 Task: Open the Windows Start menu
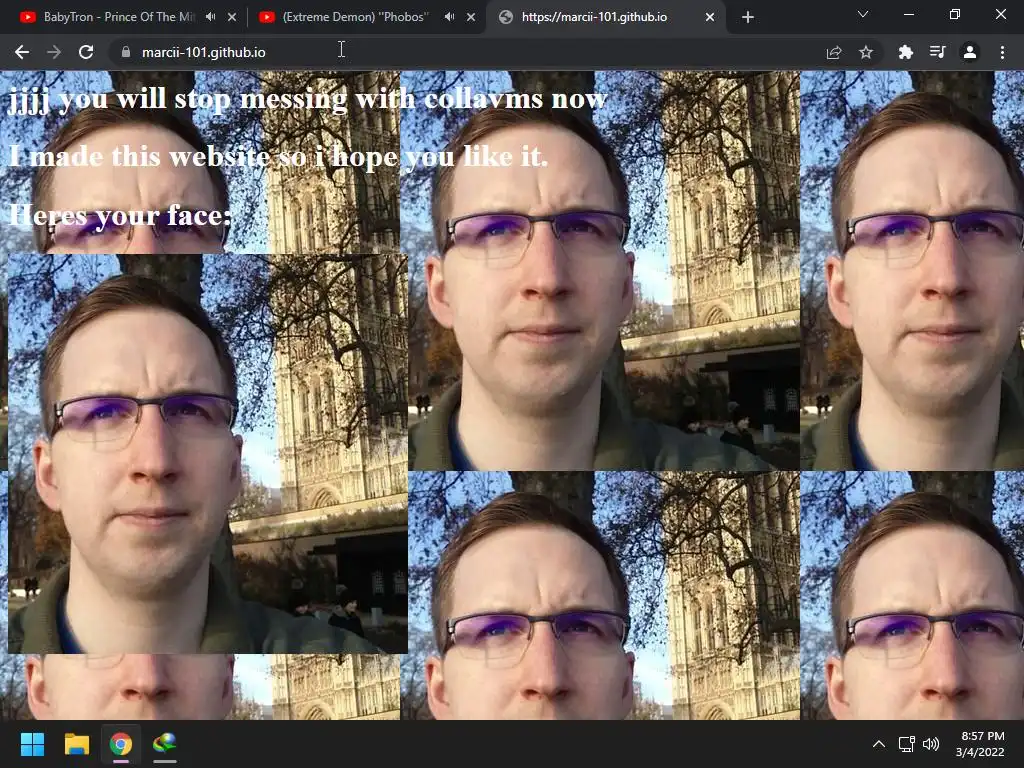pyautogui.click(x=32, y=744)
